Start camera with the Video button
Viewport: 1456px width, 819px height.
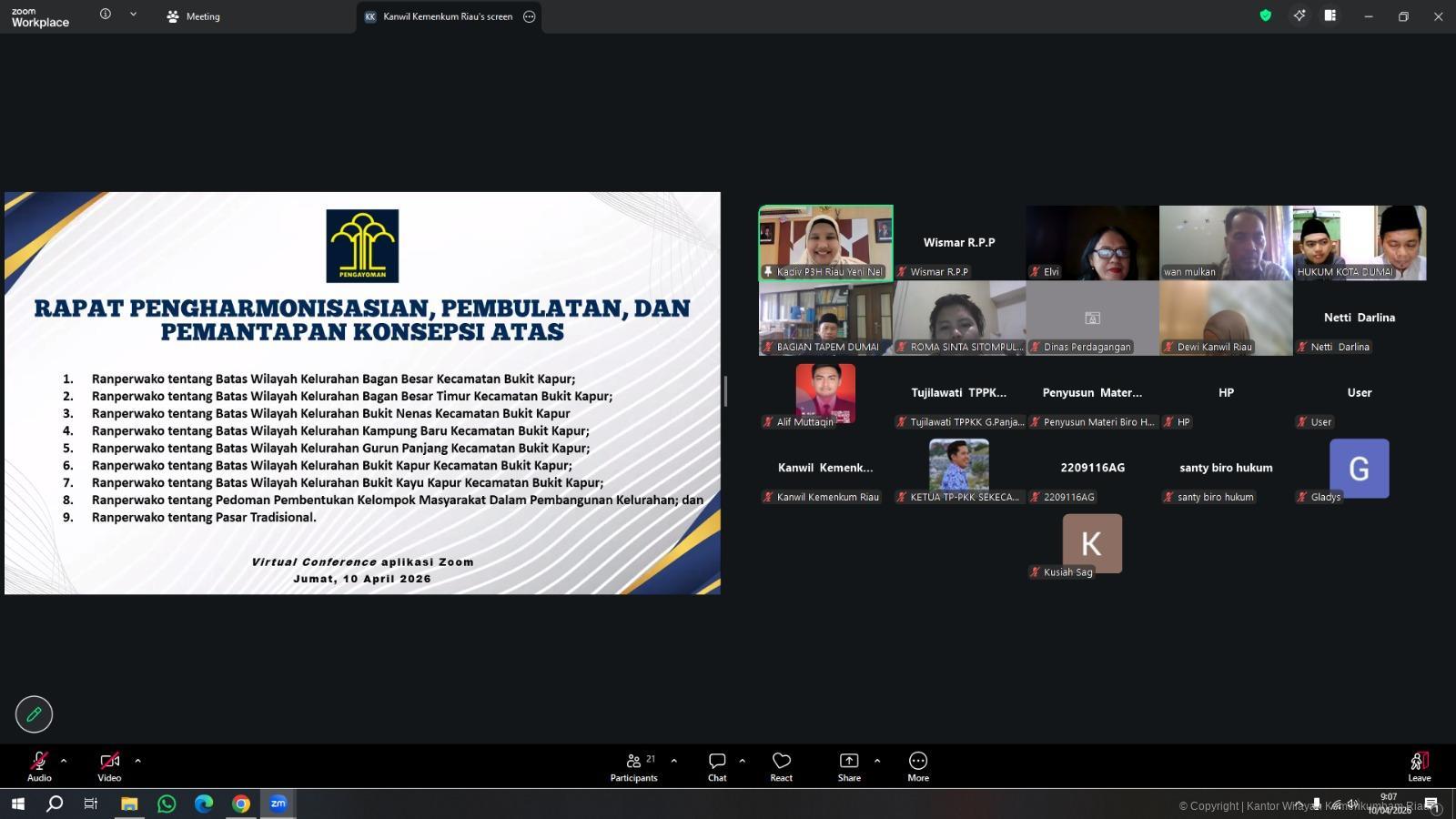click(x=109, y=766)
